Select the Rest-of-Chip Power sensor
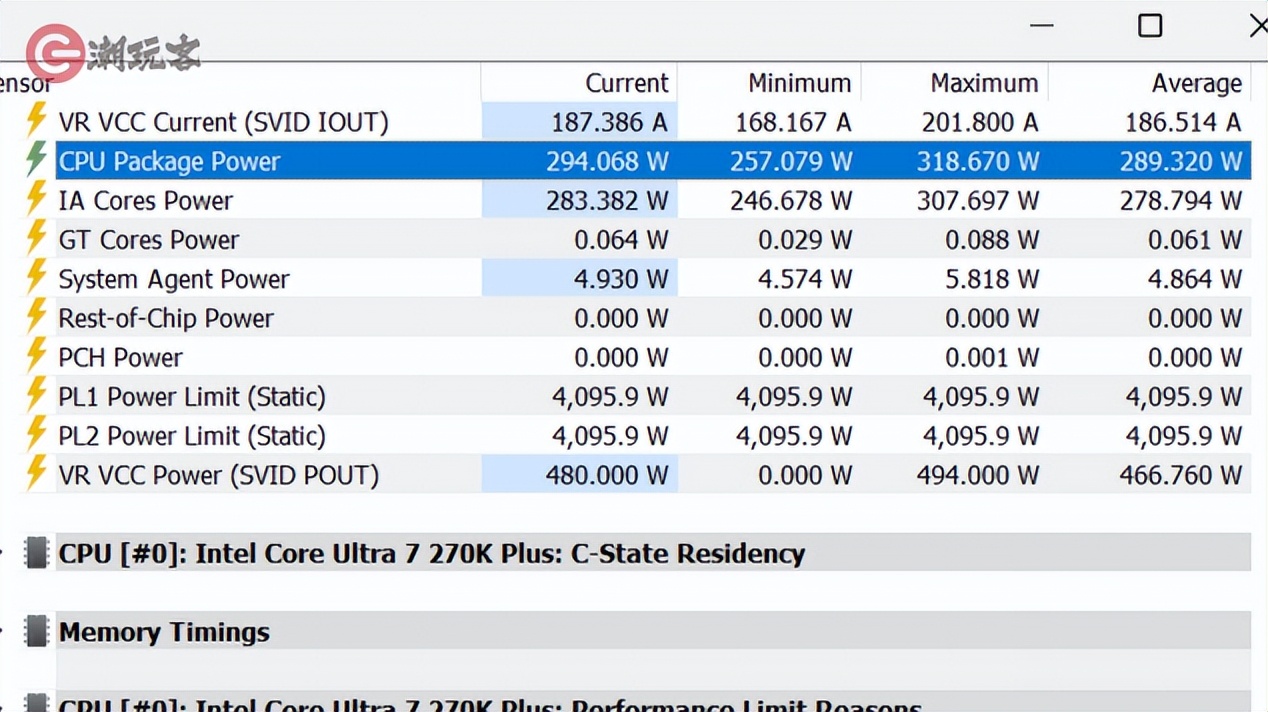 165,318
